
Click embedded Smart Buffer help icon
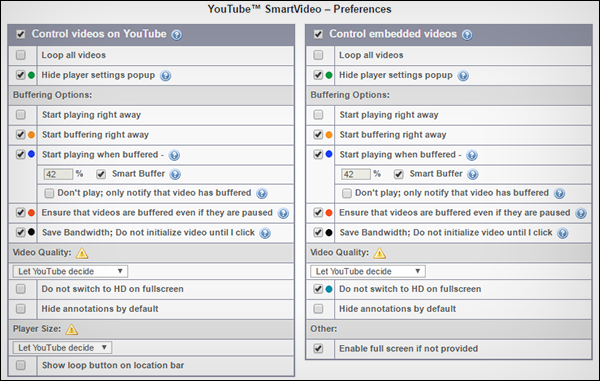(473, 174)
